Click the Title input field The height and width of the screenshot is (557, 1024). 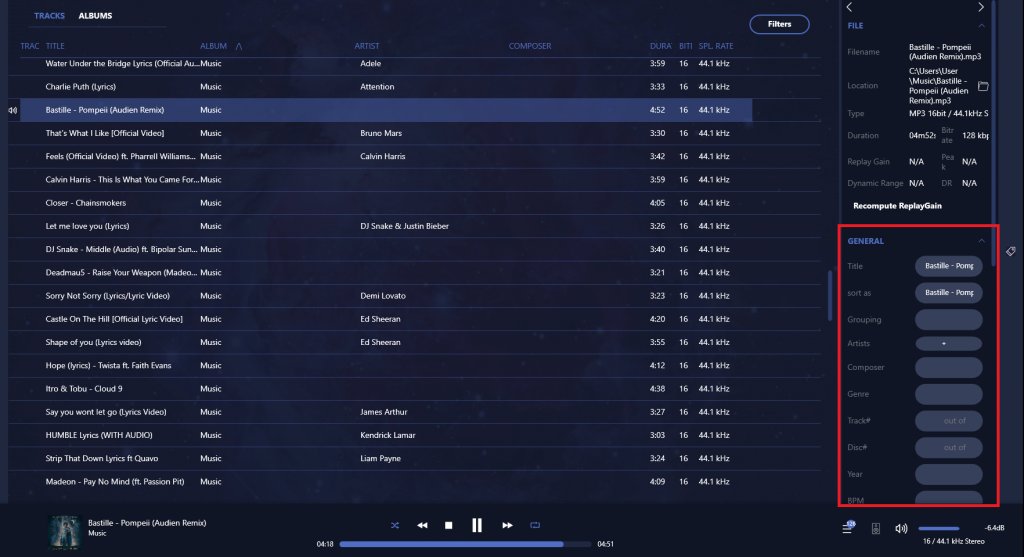948,266
